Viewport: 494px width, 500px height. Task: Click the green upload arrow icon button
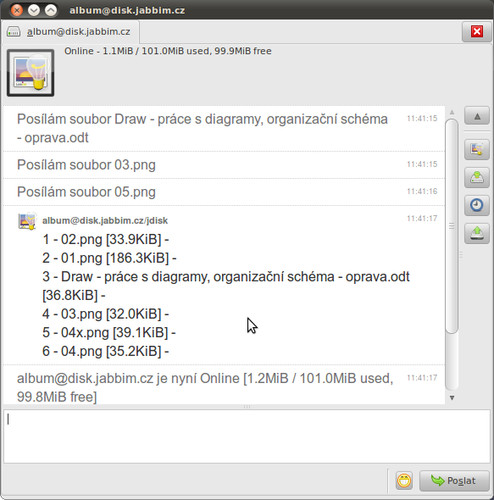click(477, 233)
